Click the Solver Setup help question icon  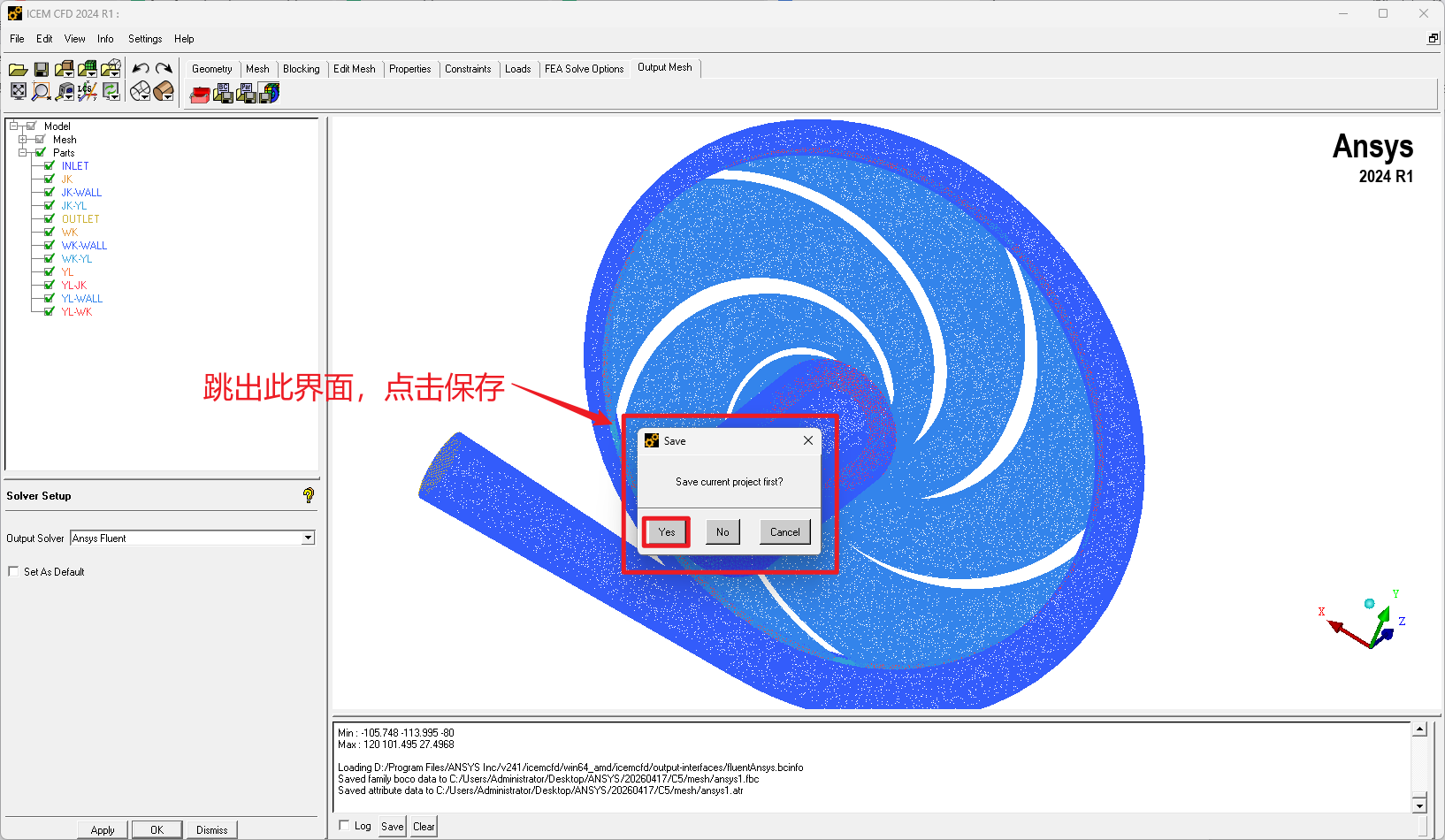tap(308, 495)
